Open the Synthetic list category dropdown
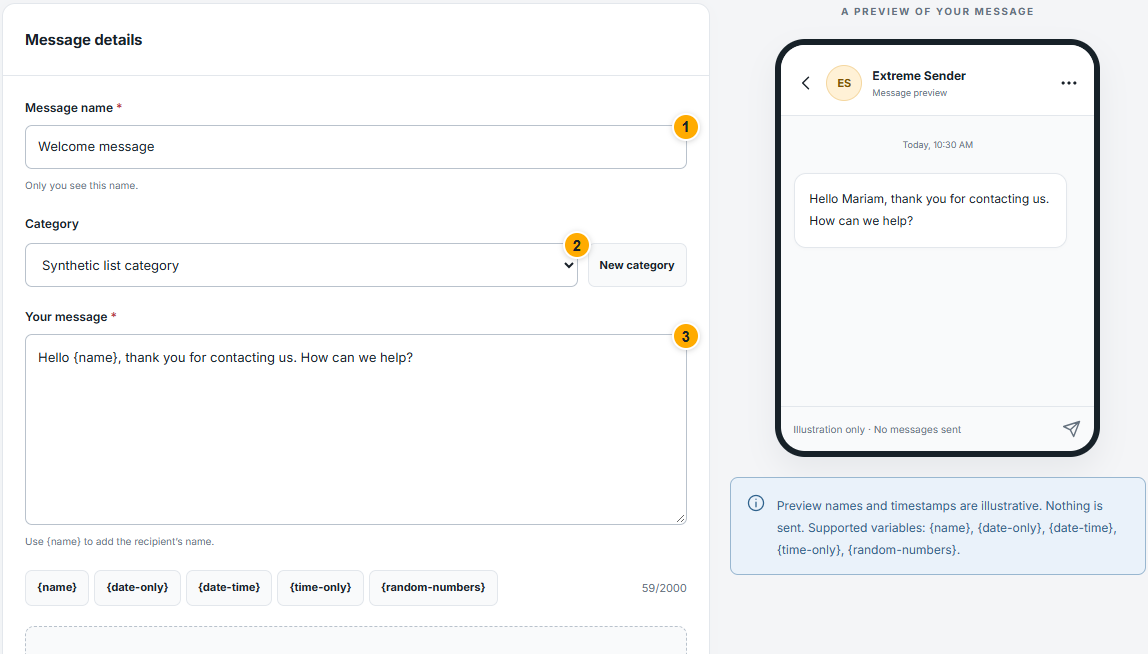Image resolution: width=1148 pixels, height=654 pixels. (x=302, y=265)
